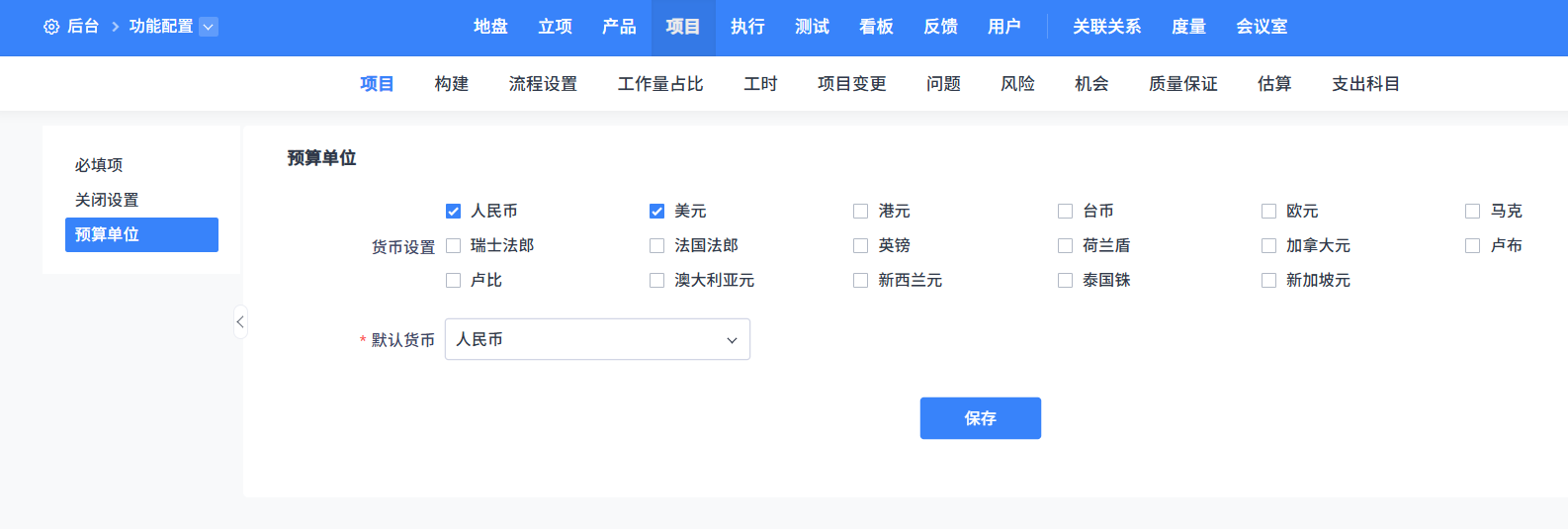Collapse the left sidebar with the arrow handle
1568x529 pixels.
click(240, 322)
